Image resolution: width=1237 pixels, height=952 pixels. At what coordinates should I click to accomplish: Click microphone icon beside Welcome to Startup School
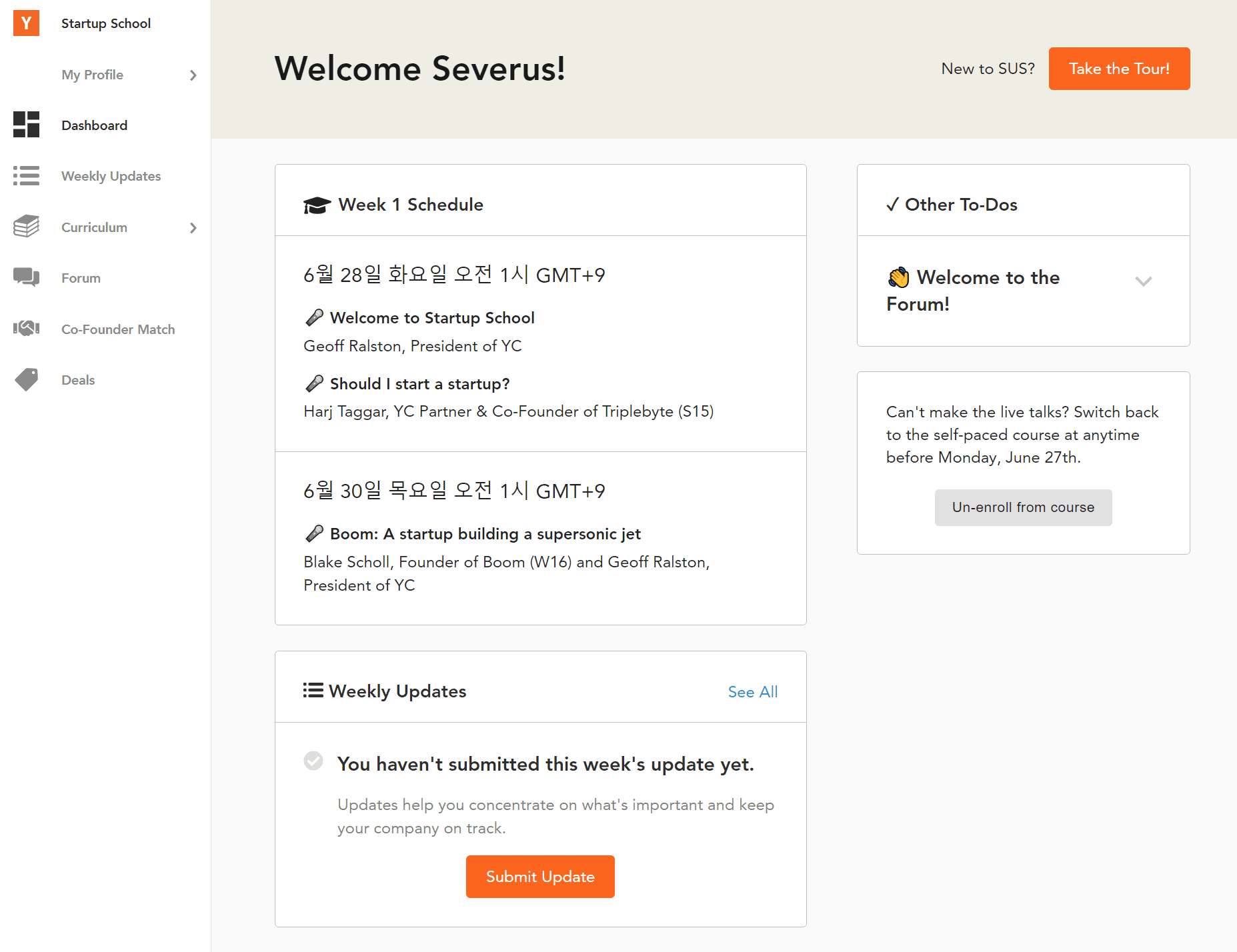pos(314,318)
